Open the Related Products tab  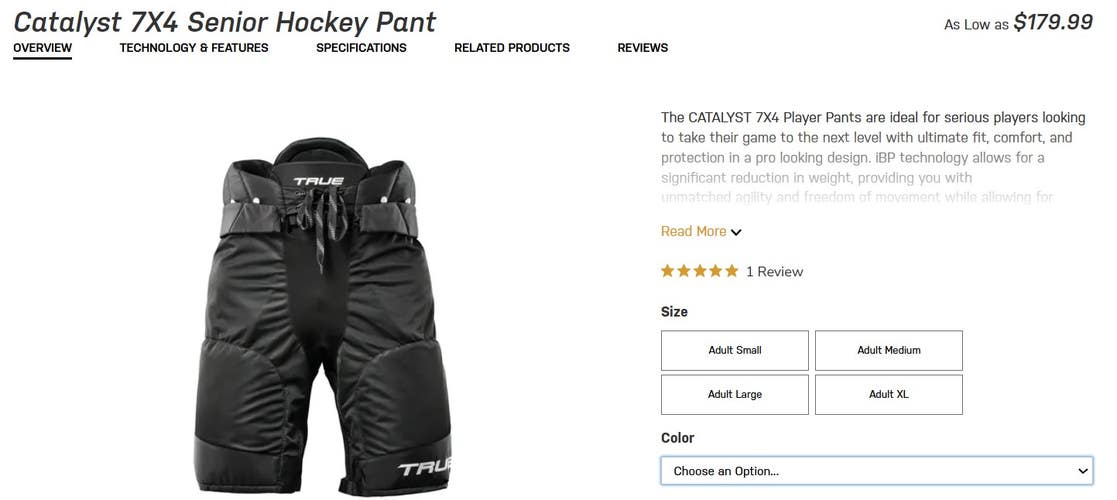512,48
